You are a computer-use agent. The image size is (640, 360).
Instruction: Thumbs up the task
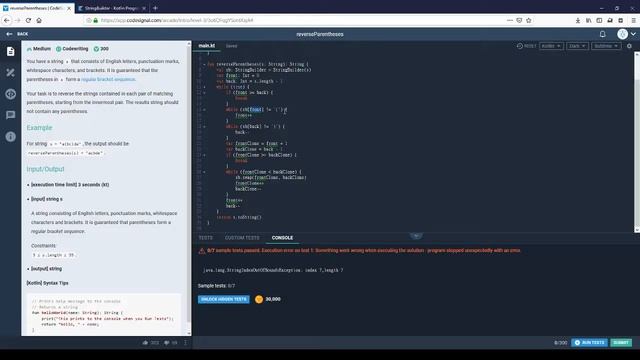tap(145, 343)
